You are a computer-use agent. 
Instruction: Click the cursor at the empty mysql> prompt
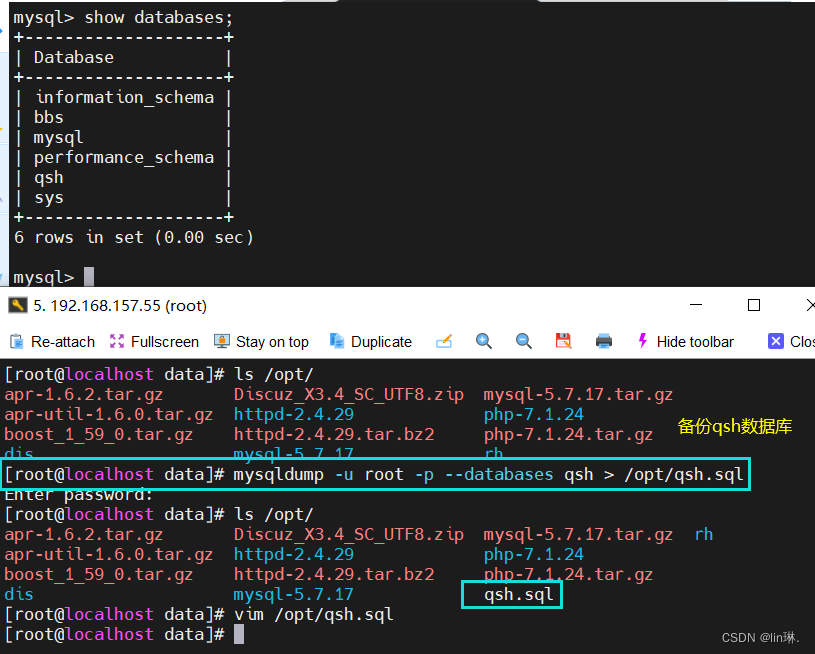[x=89, y=277]
